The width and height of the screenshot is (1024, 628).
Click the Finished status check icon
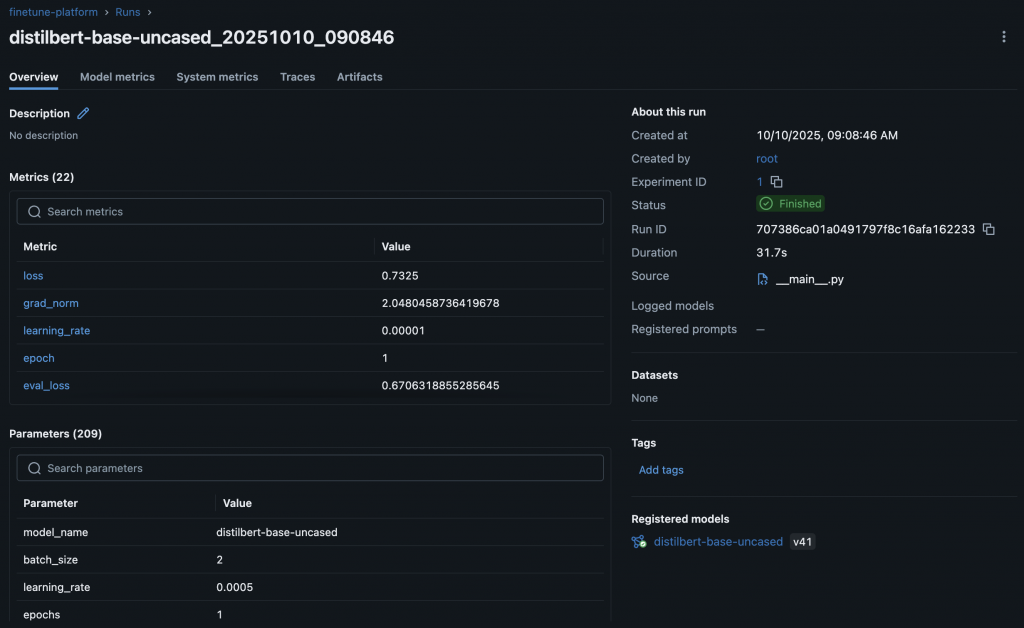pos(766,204)
